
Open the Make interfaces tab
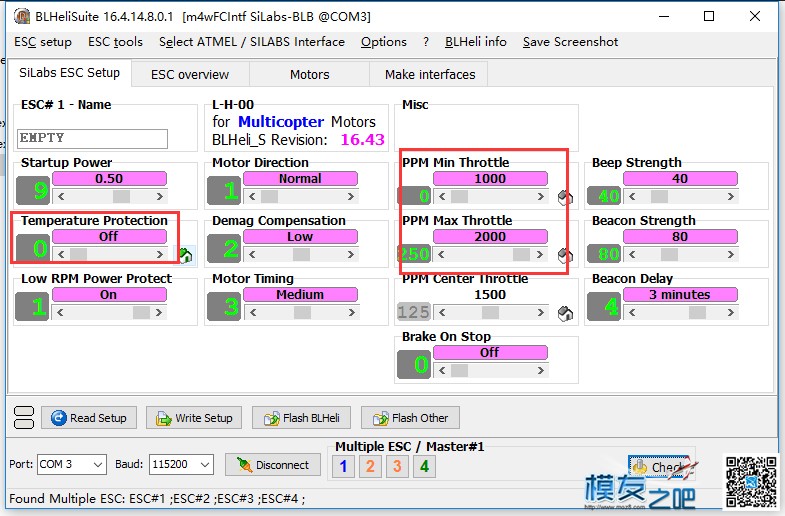click(430, 75)
